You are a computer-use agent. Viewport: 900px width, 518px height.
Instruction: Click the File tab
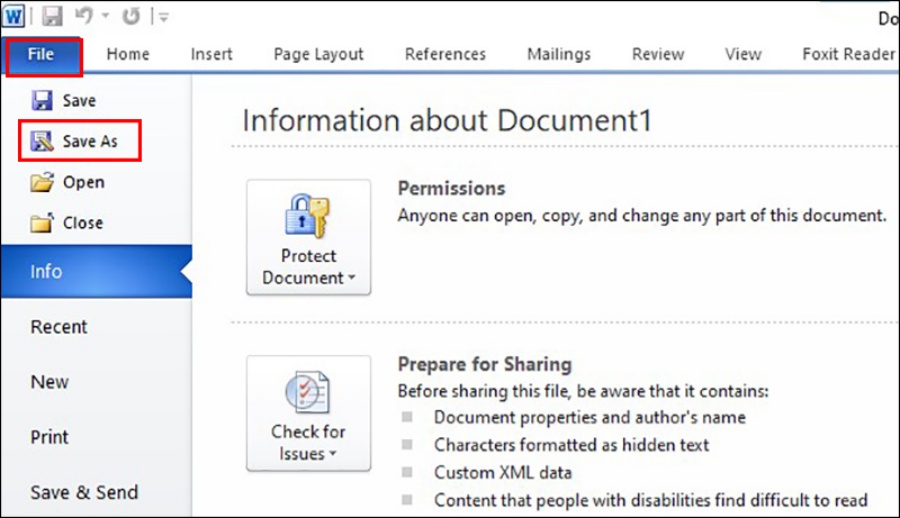[x=41, y=54]
